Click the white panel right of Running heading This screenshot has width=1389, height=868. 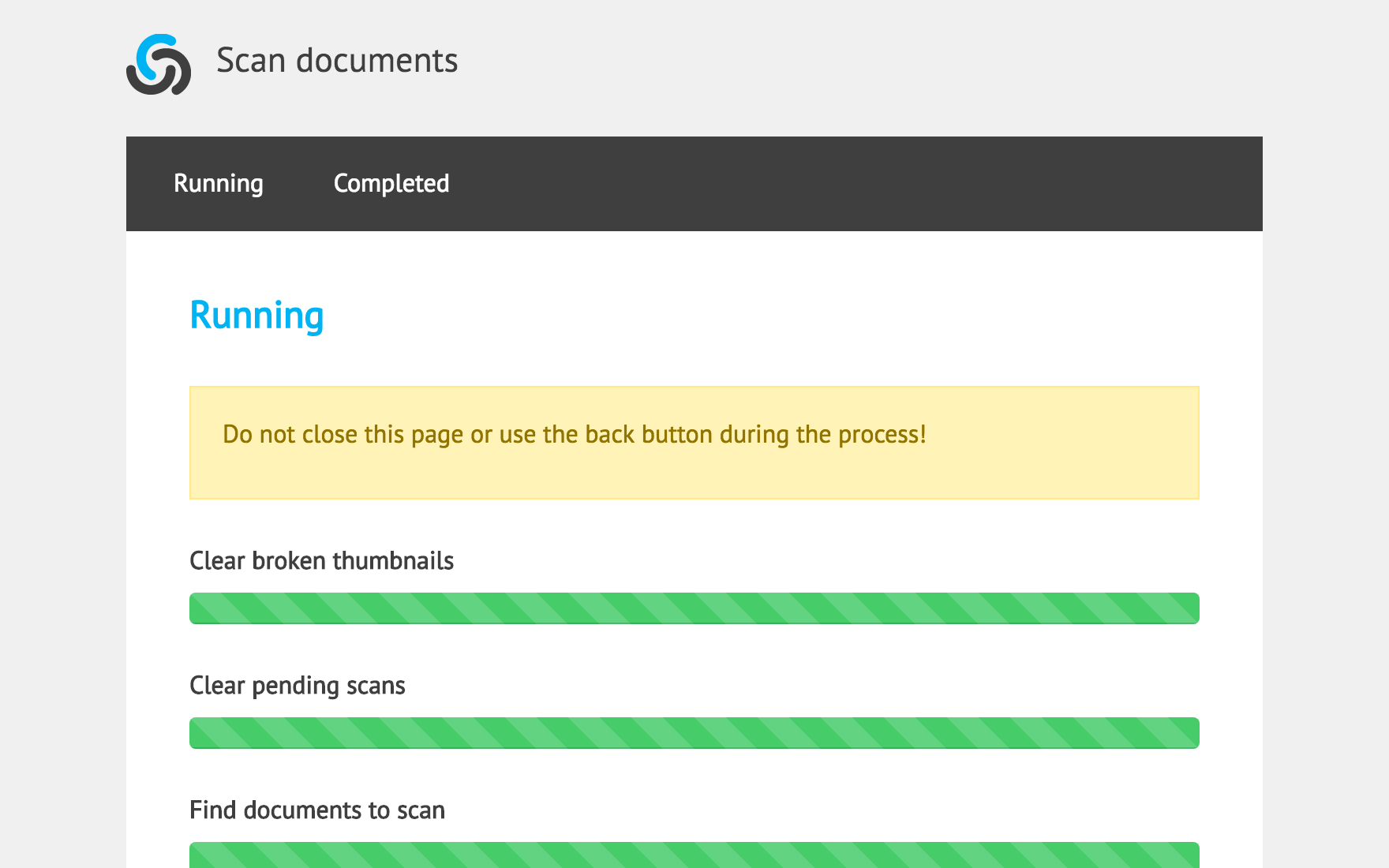tap(789, 316)
